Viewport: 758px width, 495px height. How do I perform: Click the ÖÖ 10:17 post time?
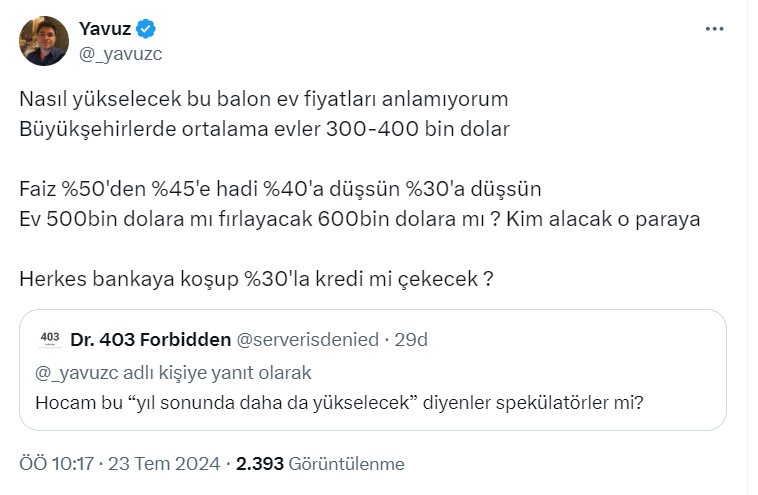tap(56, 464)
